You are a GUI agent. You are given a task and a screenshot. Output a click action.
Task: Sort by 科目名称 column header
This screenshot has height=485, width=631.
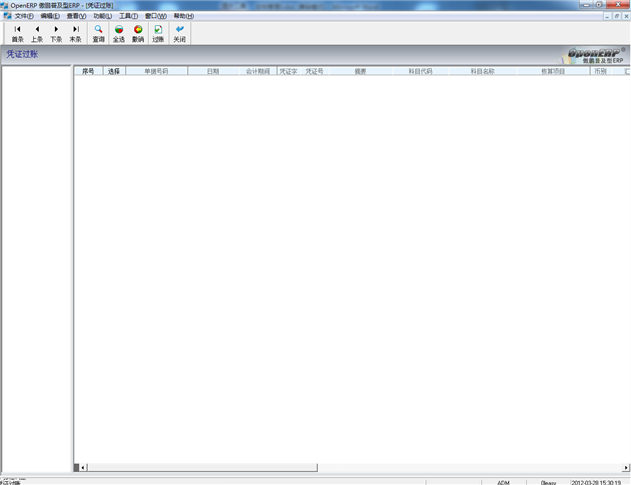click(x=482, y=72)
